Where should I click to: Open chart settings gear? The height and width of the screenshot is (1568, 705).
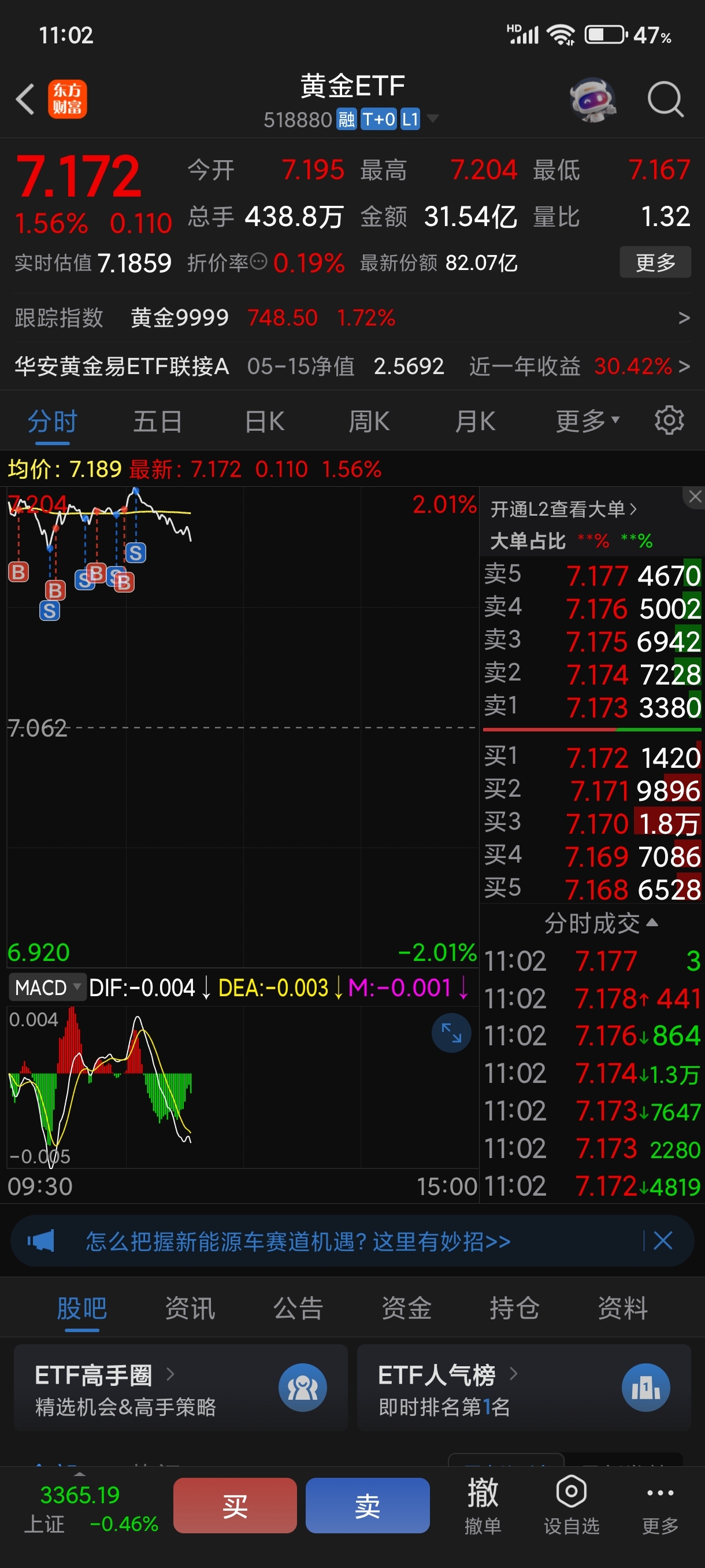tap(669, 420)
